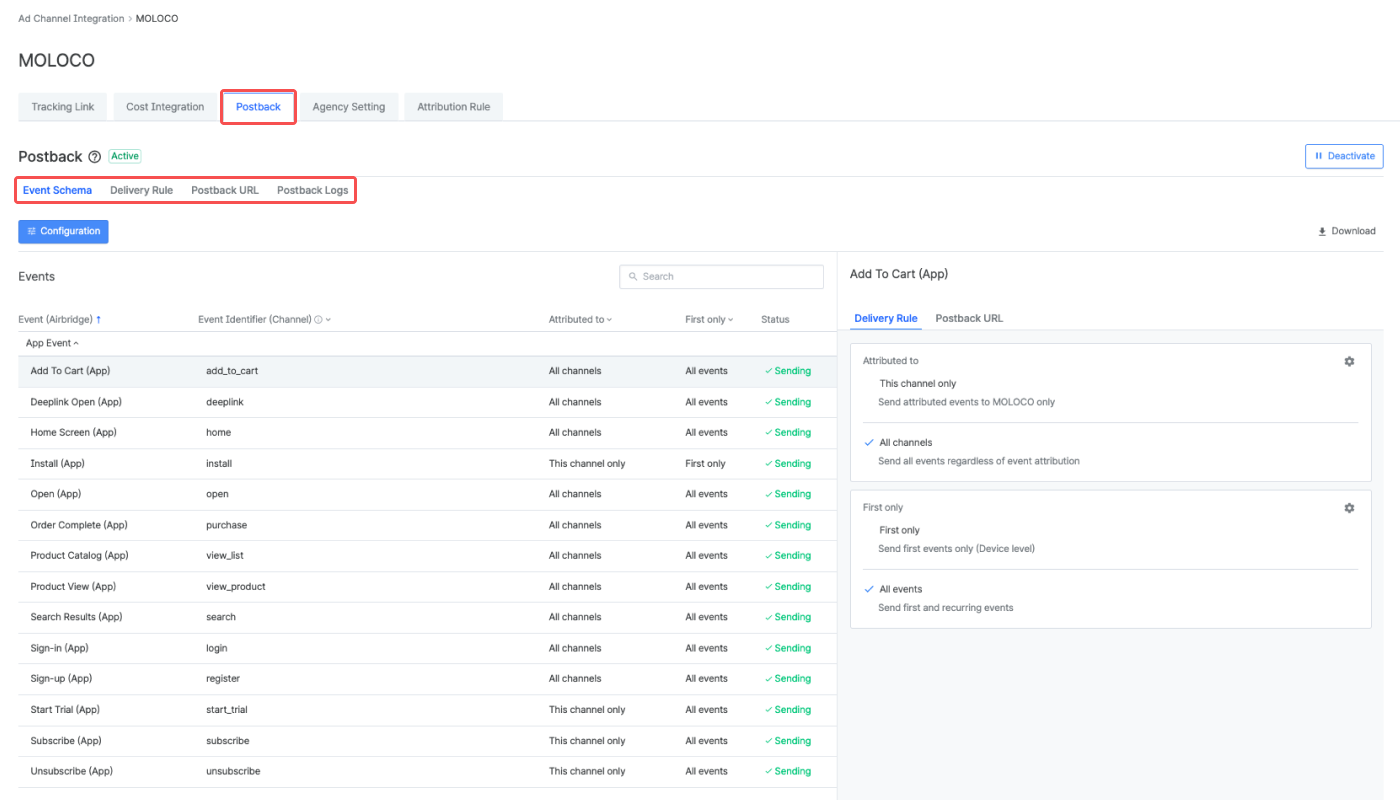Viewport: 1400px width, 800px height.
Task: Click the Active status badge
Action: [x=125, y=156]
